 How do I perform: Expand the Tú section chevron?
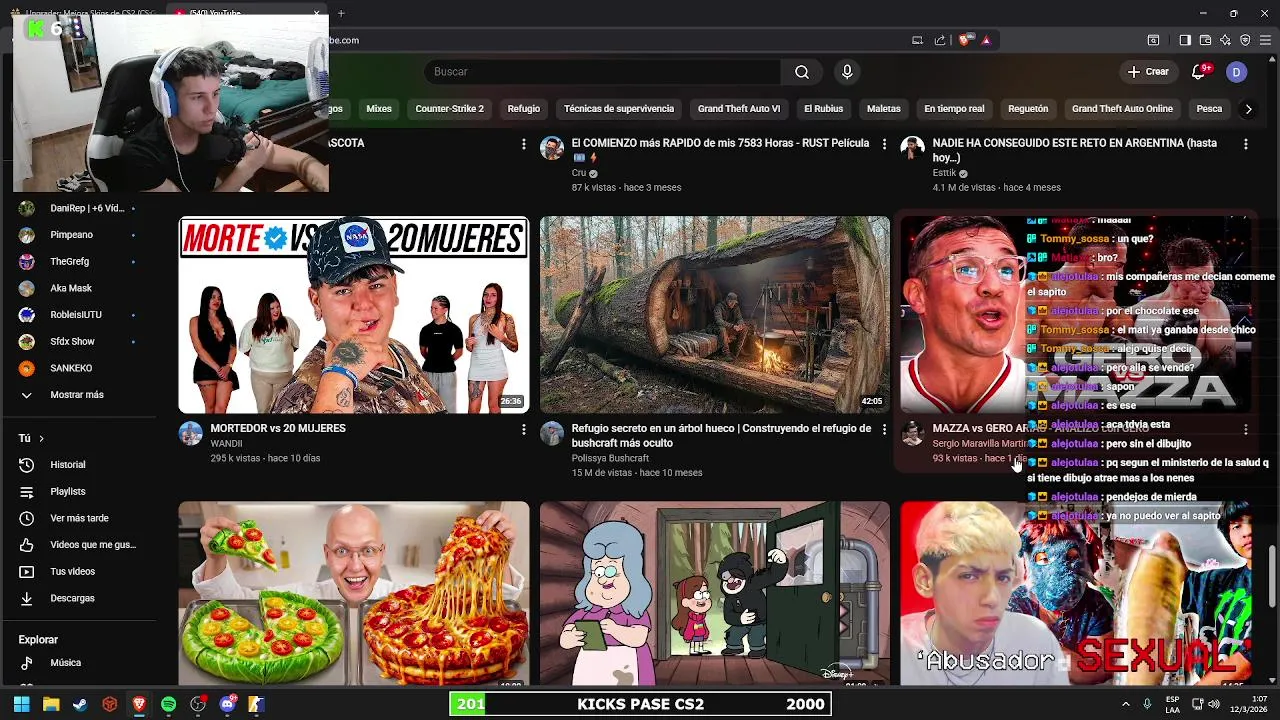pyautogui.click(x=41, y=438)
